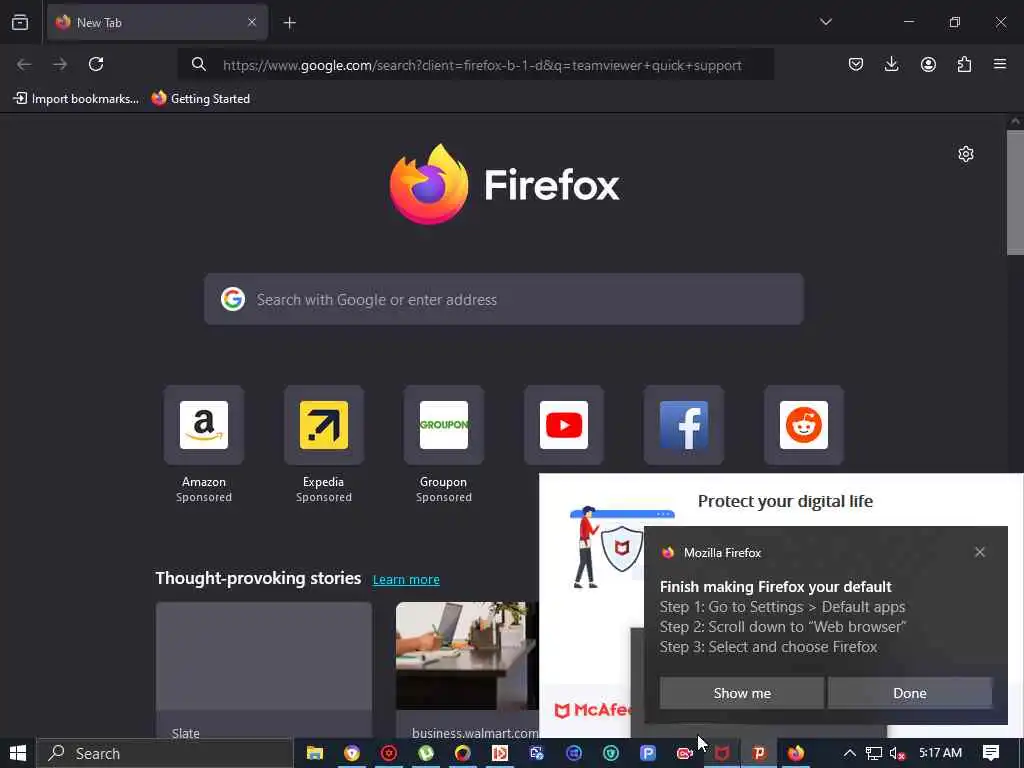Click Done in the Firefox notification
Viewport: 1024px width, 768px height.
910,693
